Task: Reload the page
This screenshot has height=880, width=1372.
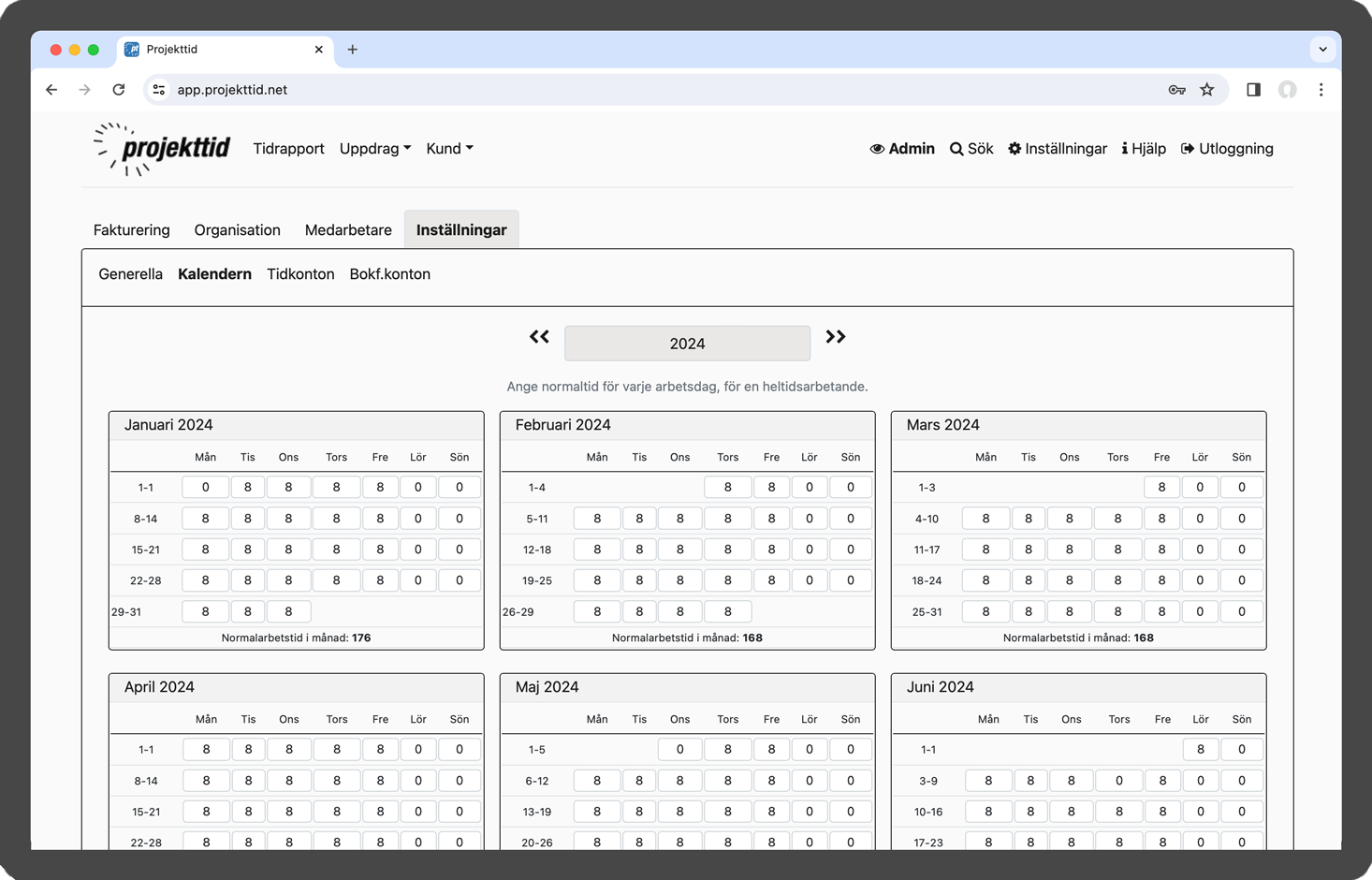Action: (x=119, y=90)
